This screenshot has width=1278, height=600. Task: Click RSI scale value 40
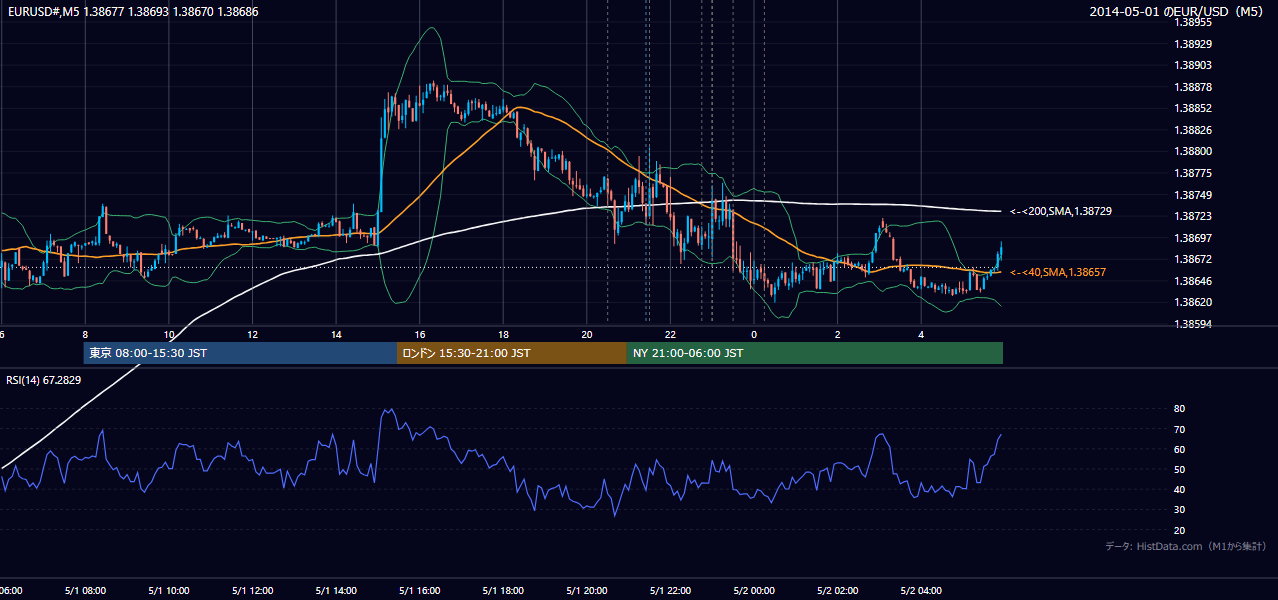[x=1179, y=489]
